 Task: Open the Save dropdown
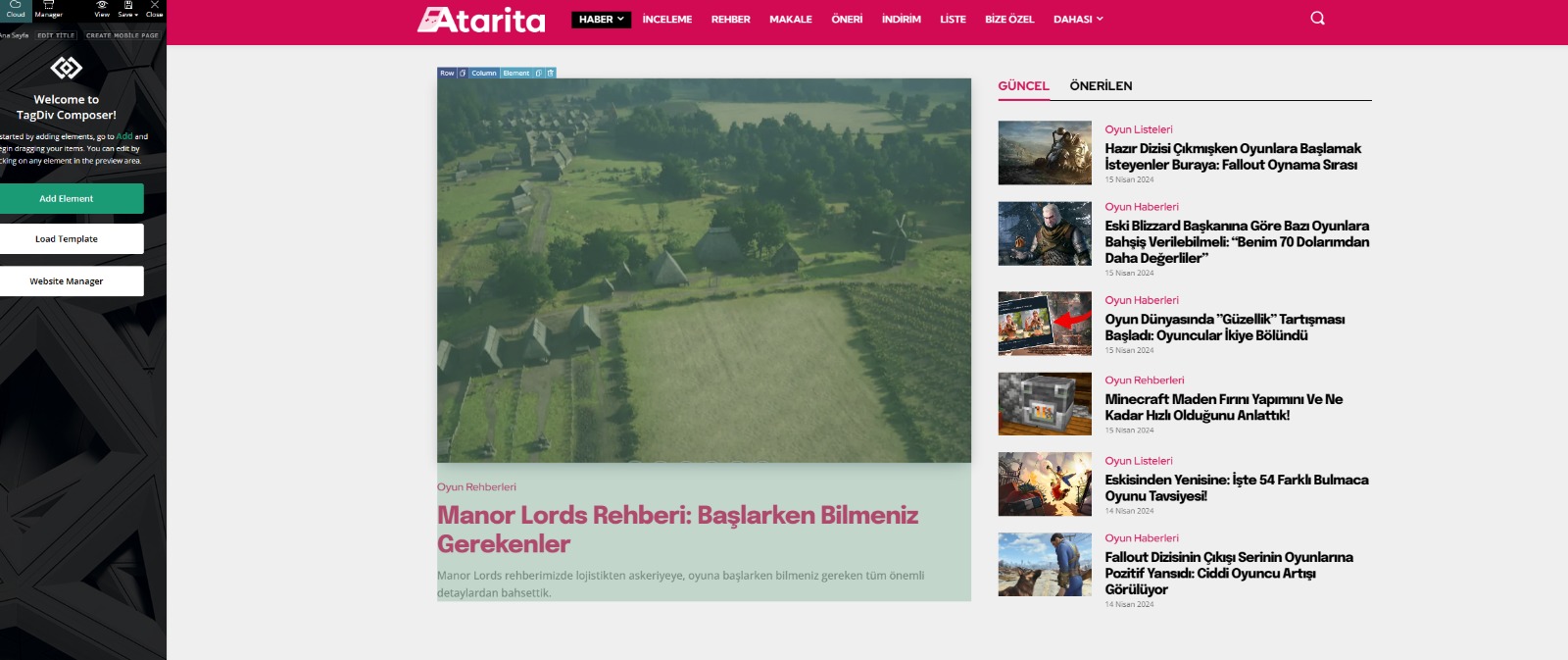coord(127,10)
